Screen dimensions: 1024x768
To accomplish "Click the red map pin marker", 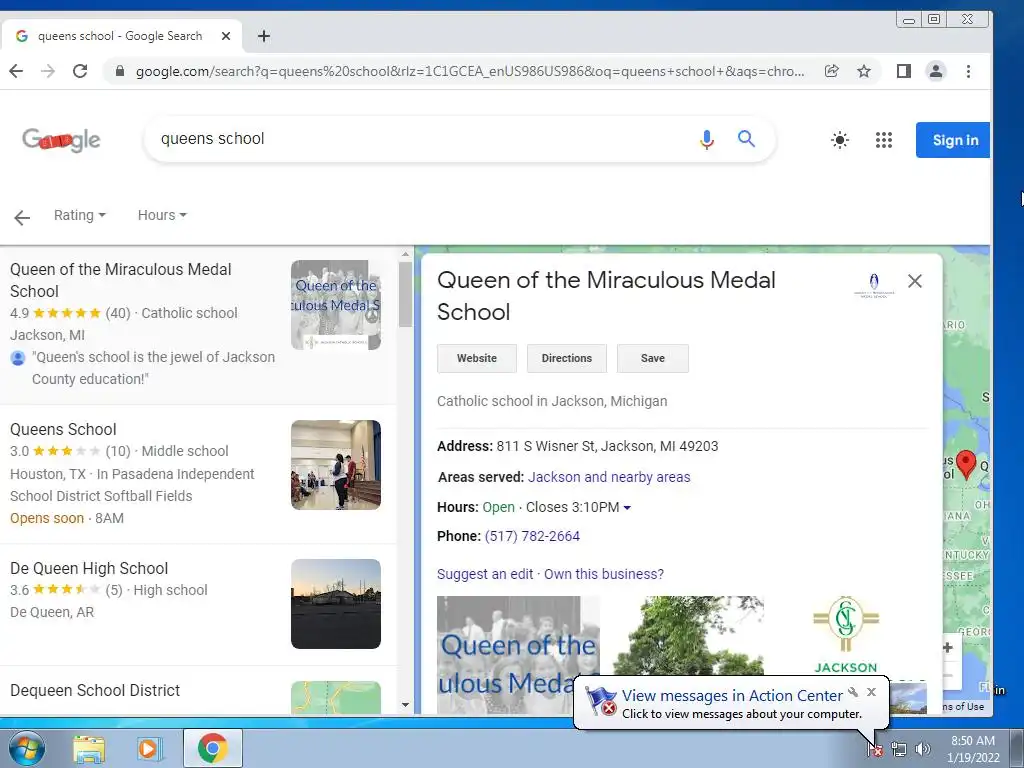I will [x=966, y=464].
